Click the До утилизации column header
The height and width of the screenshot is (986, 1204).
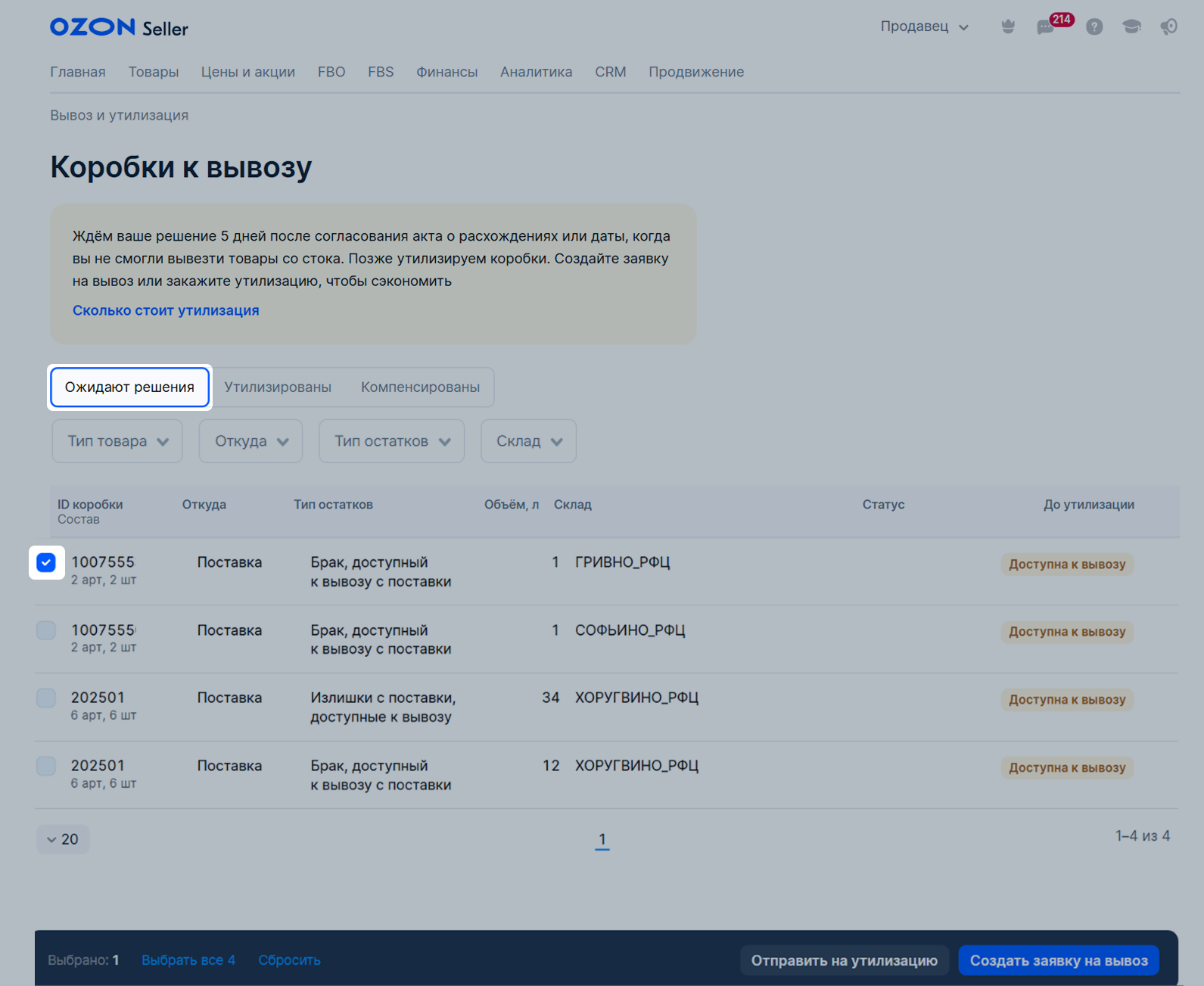(x=1089, y=505)
